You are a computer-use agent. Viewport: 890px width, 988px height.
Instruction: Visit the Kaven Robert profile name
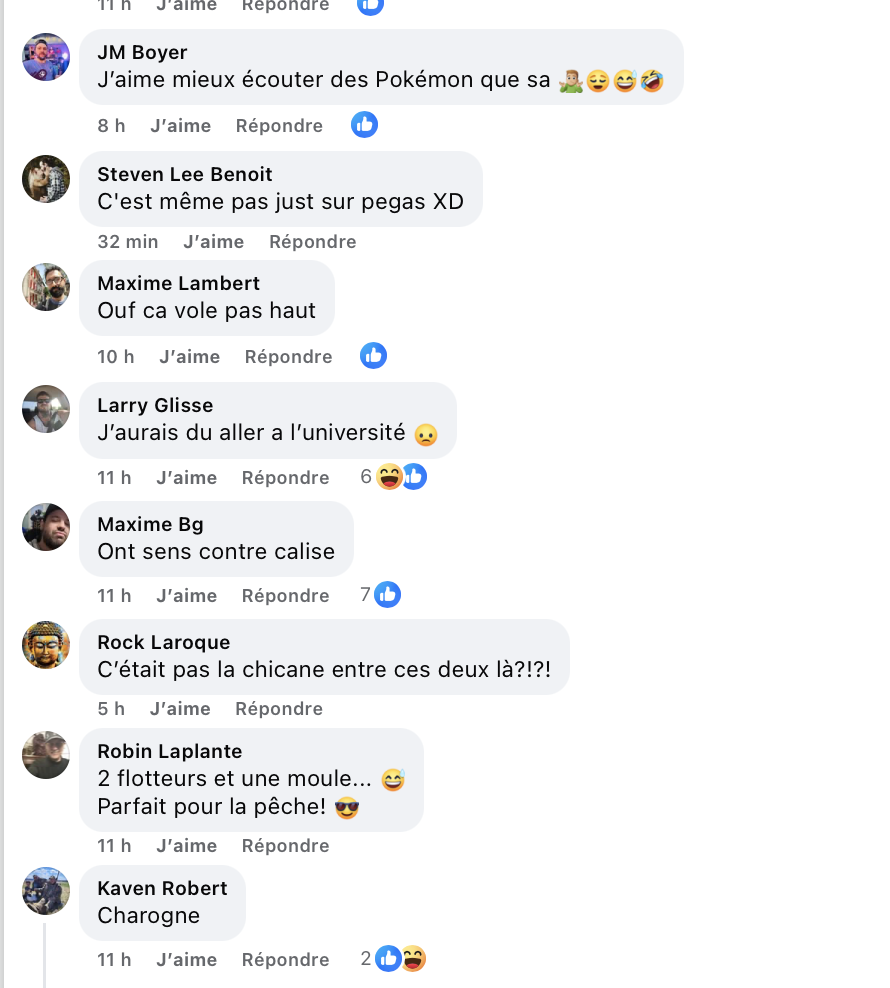pyautogui.click(x=163, y=888)
